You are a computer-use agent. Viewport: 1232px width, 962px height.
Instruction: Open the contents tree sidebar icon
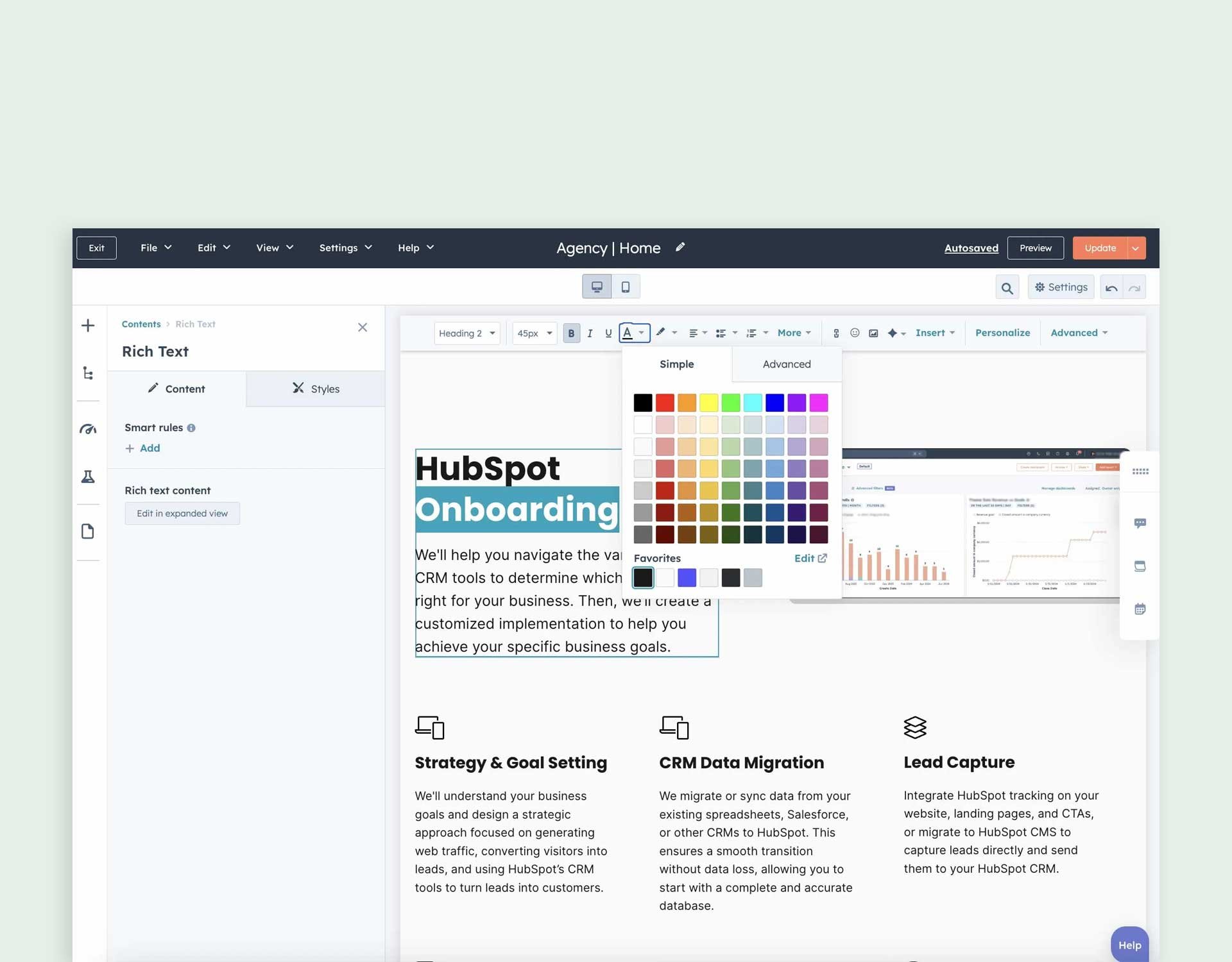coord(88,373)
